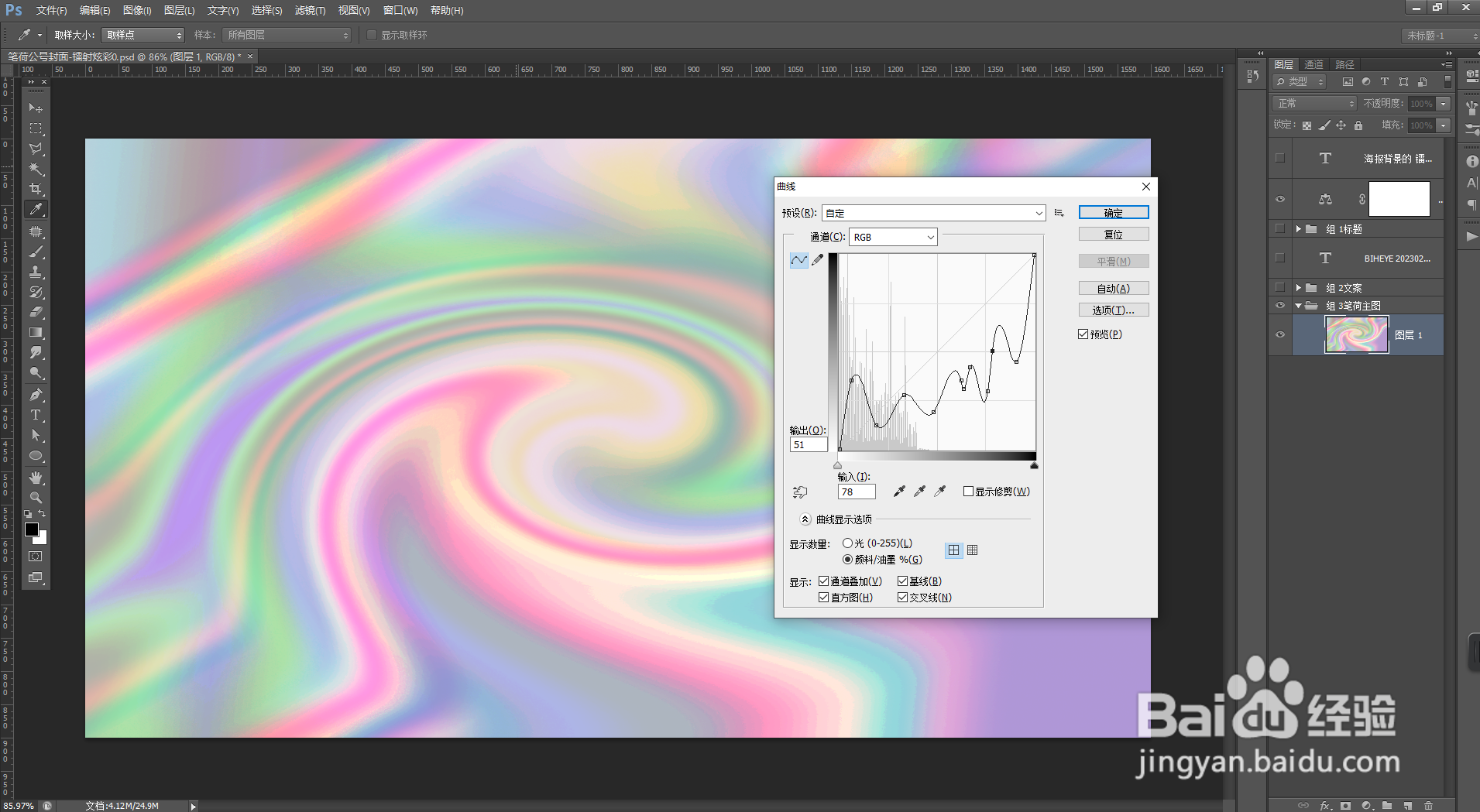Select the Horizontal Type tool
Image resolution: width=1480 pixels, height=812 pixels.
tap(36, 415)
